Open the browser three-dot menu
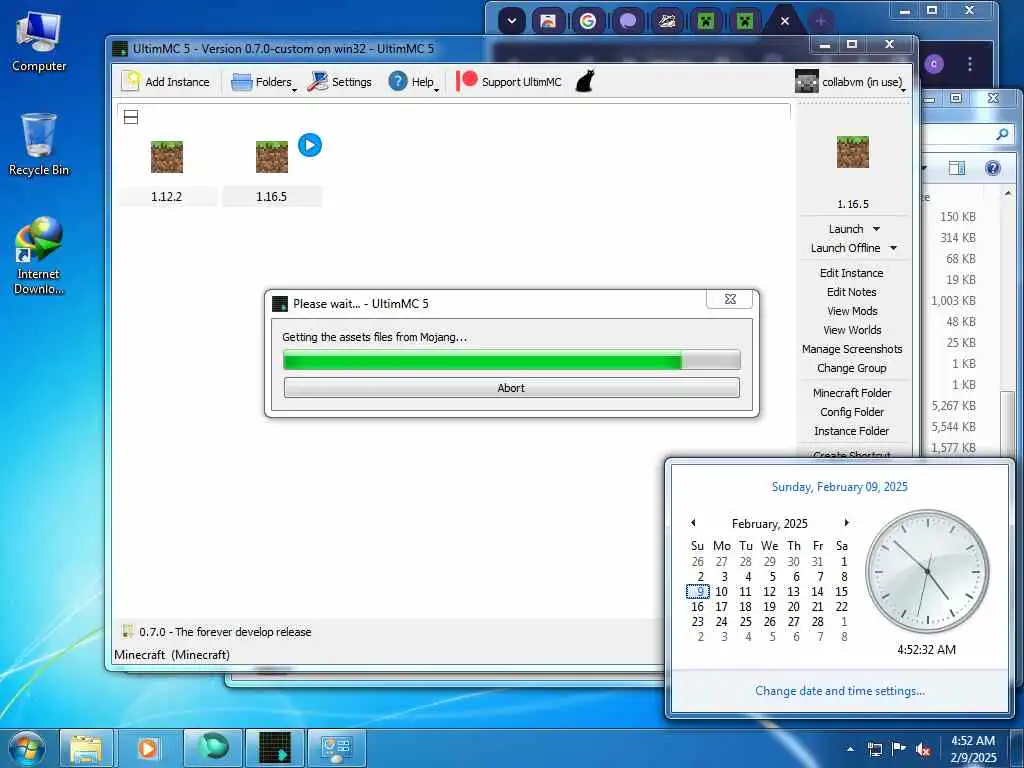 970,63
